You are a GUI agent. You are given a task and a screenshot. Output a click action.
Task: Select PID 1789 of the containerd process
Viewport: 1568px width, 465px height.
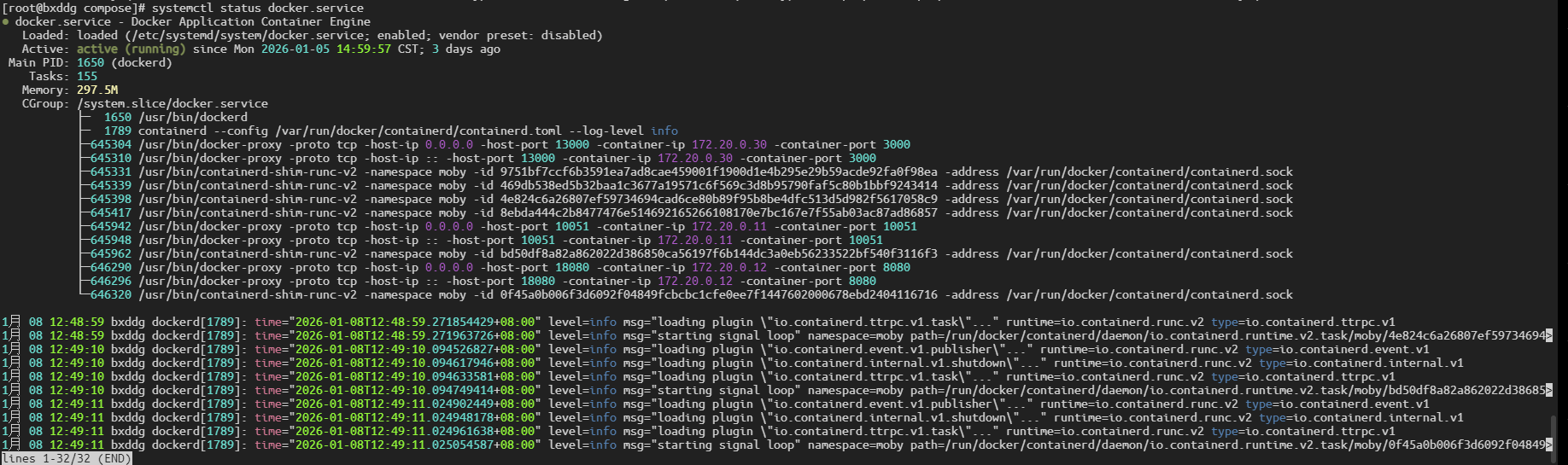pos(118,131)
